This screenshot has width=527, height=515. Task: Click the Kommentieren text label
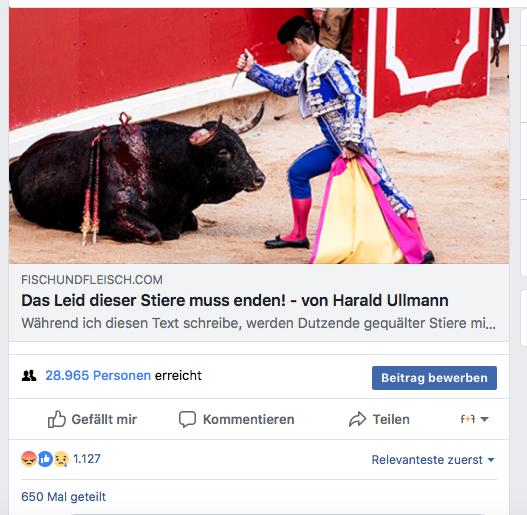pyautogui.click(x=249, y=420)
